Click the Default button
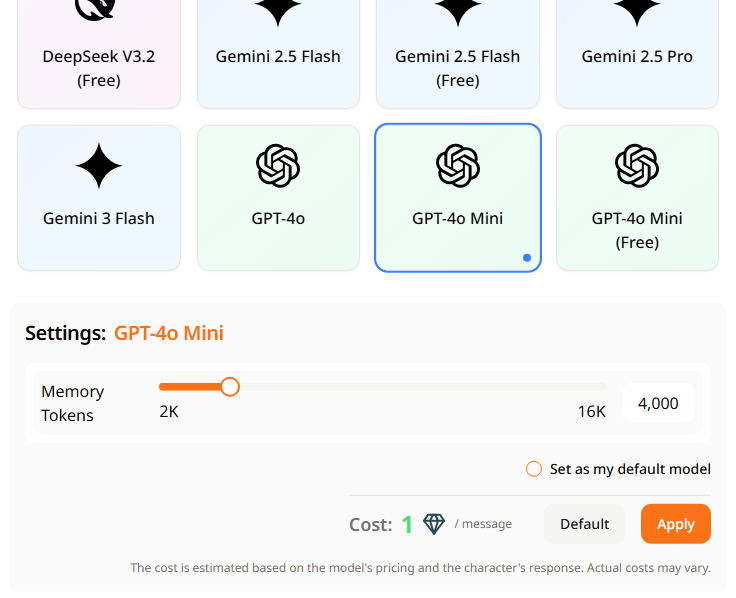 584,524
